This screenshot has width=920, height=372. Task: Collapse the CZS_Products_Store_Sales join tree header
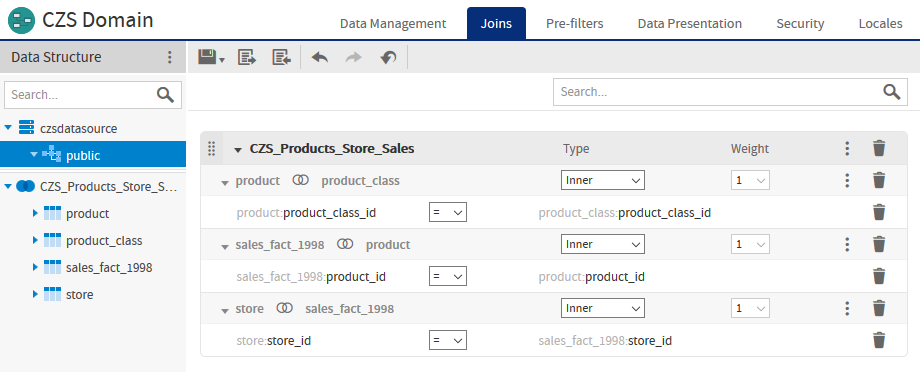tap(238, 150)
